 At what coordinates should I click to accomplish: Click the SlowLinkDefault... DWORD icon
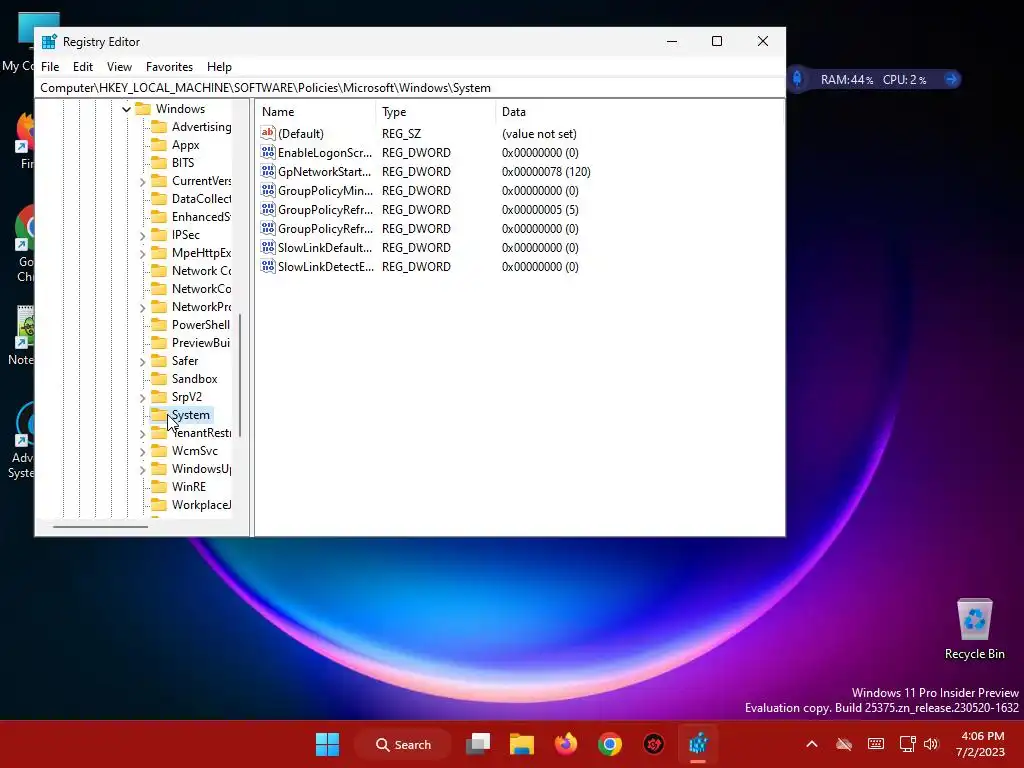point(268,248)
